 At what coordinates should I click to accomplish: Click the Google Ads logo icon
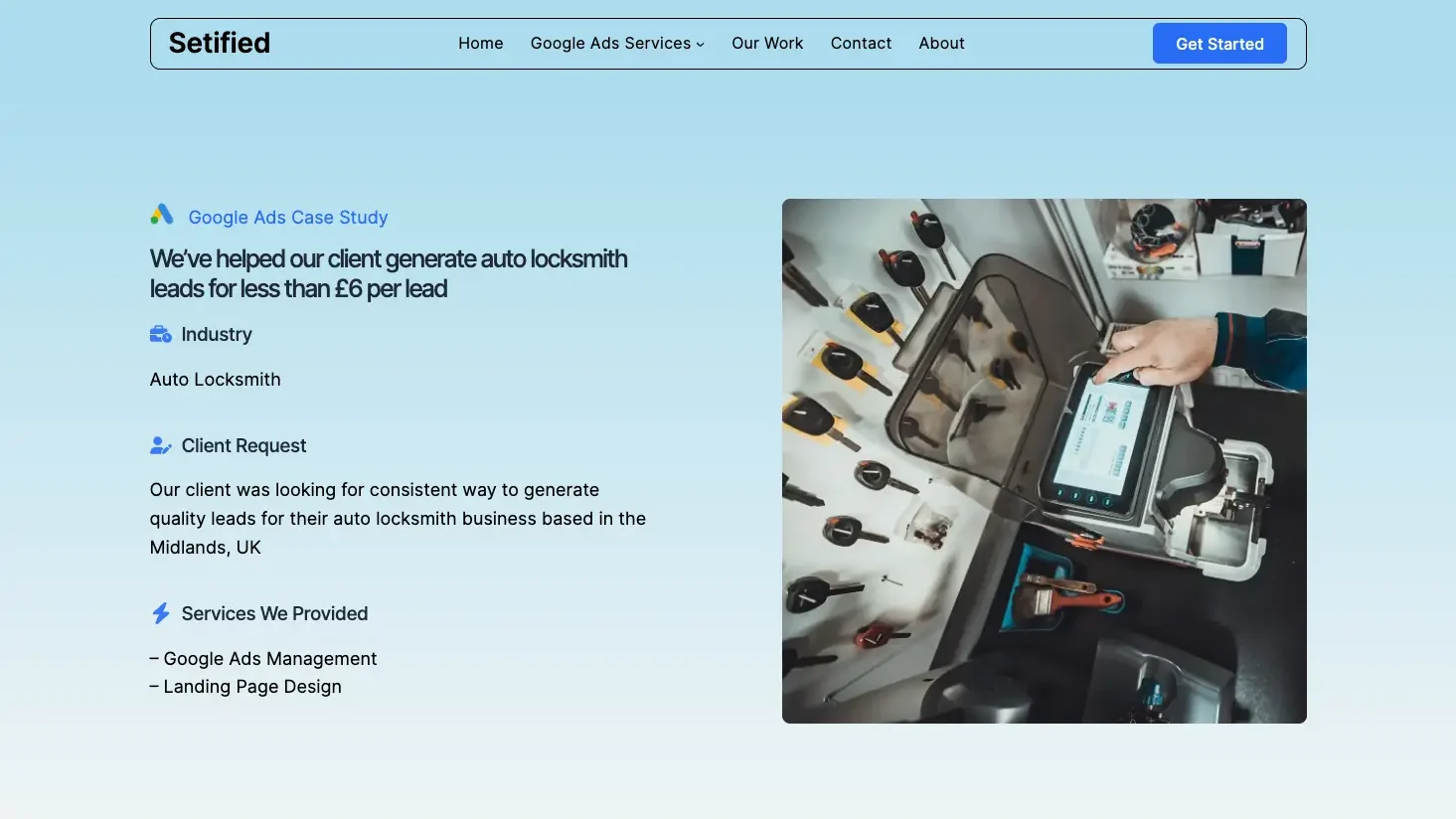point(162,215)
